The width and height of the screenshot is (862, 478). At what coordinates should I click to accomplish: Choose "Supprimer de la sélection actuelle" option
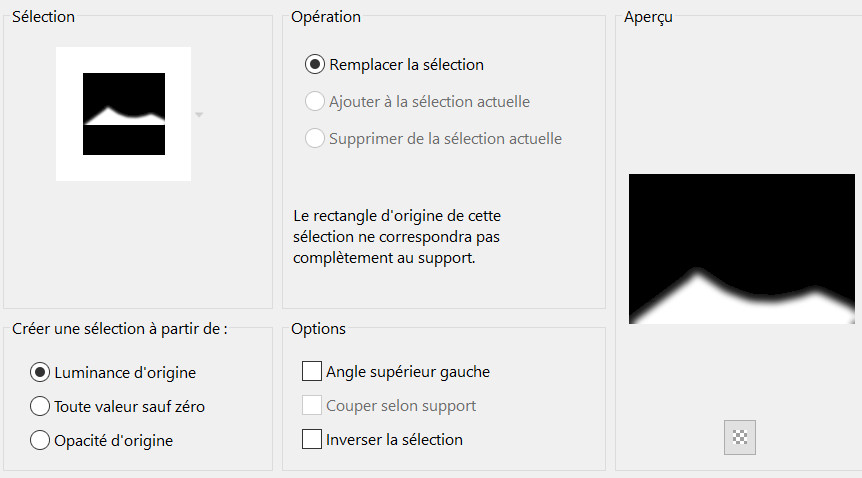click(314, 139)
